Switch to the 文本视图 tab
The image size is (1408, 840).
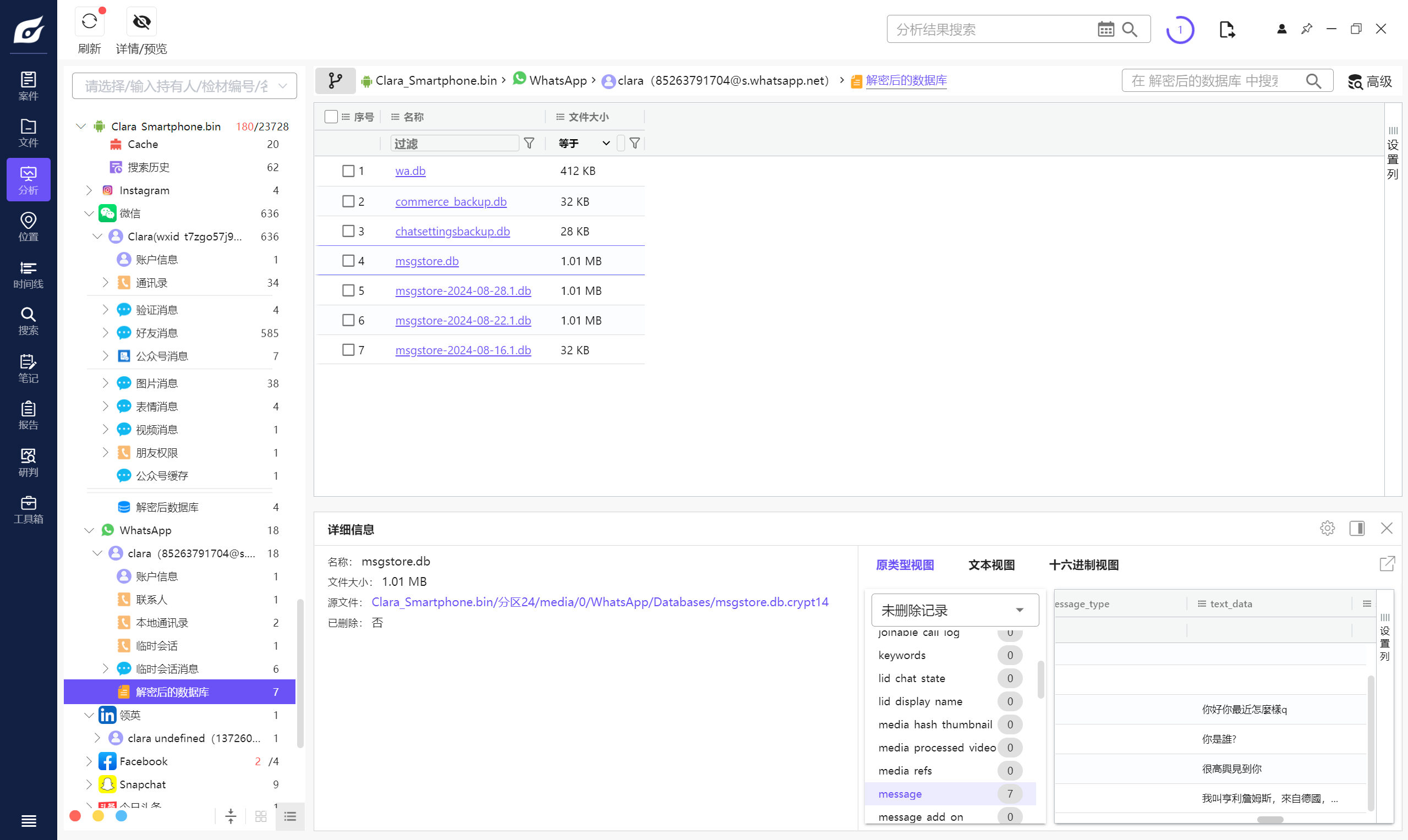[x=991, y=565]
